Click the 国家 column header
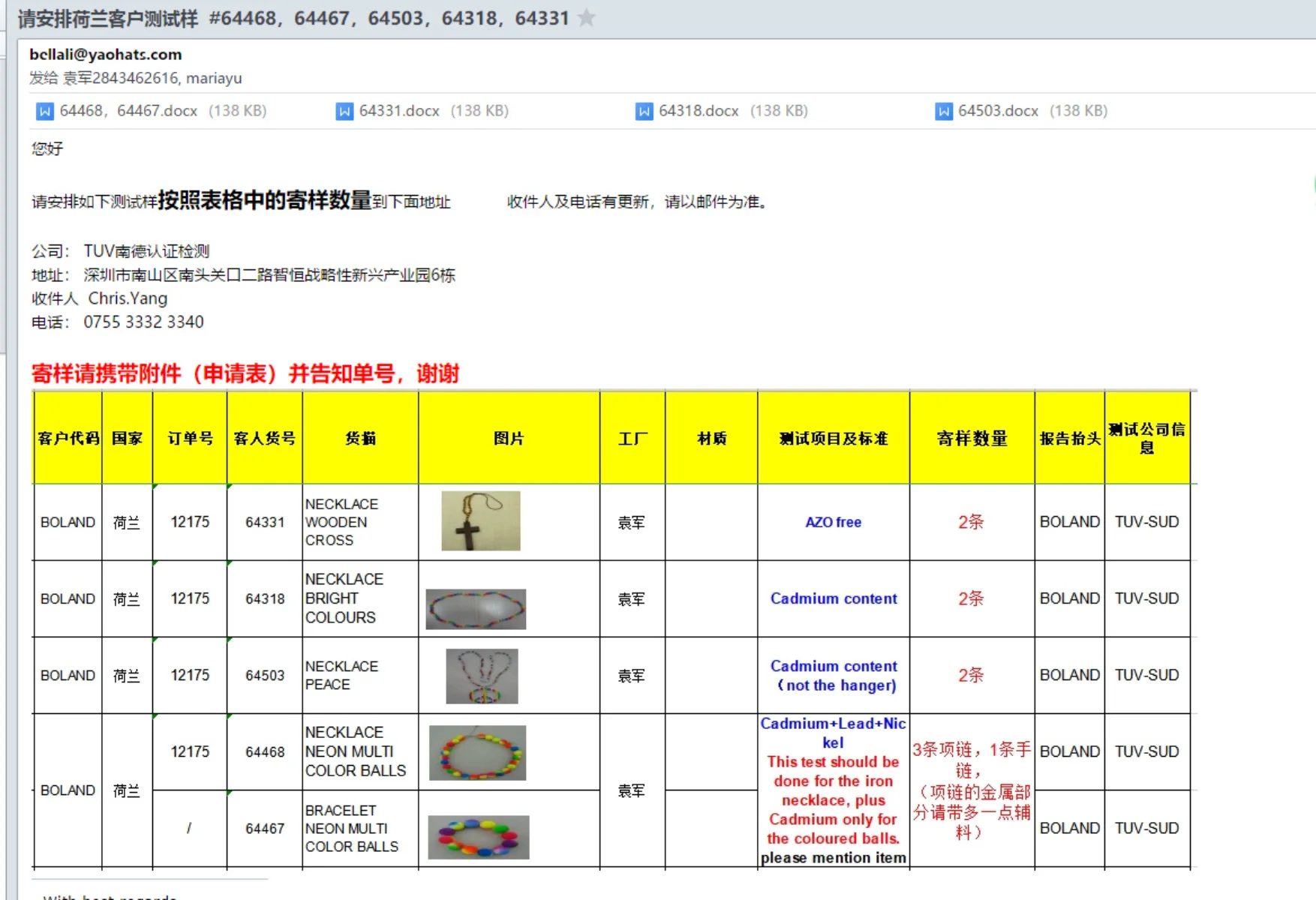Image resolution: width=1316 pixels, height=900 pixels. pyautogui.click(x=127, y=438)
